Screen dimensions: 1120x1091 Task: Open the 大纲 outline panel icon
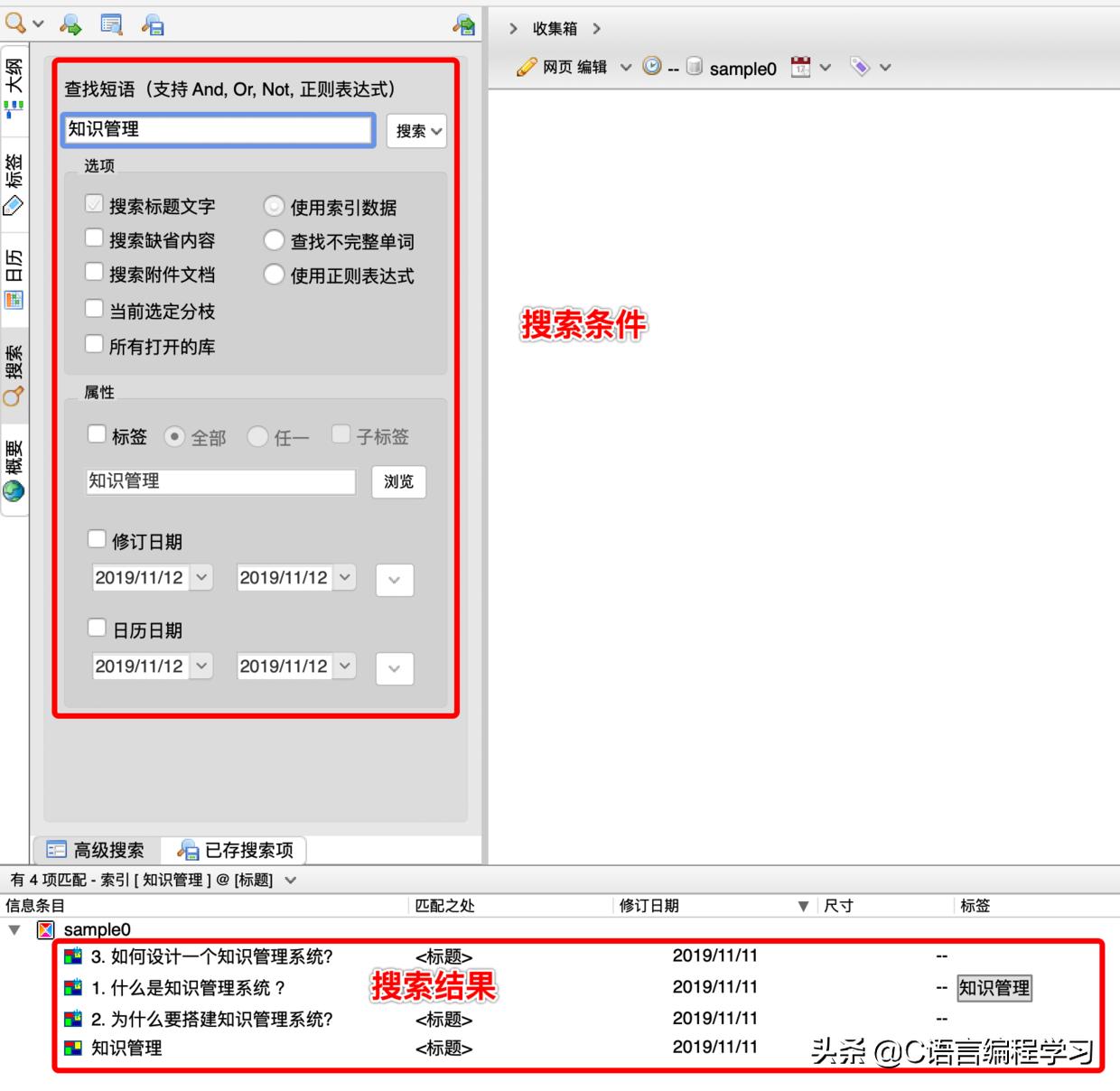tap(14, 107)
